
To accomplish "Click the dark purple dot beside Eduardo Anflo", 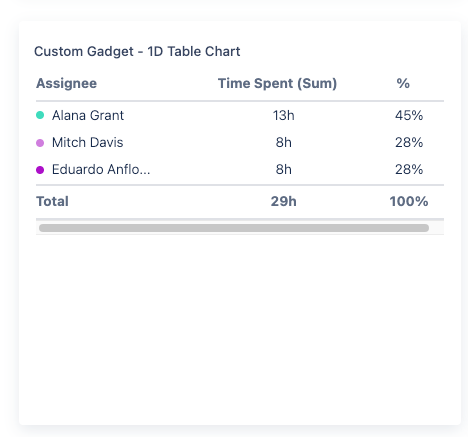I will [x=40, y=170].
